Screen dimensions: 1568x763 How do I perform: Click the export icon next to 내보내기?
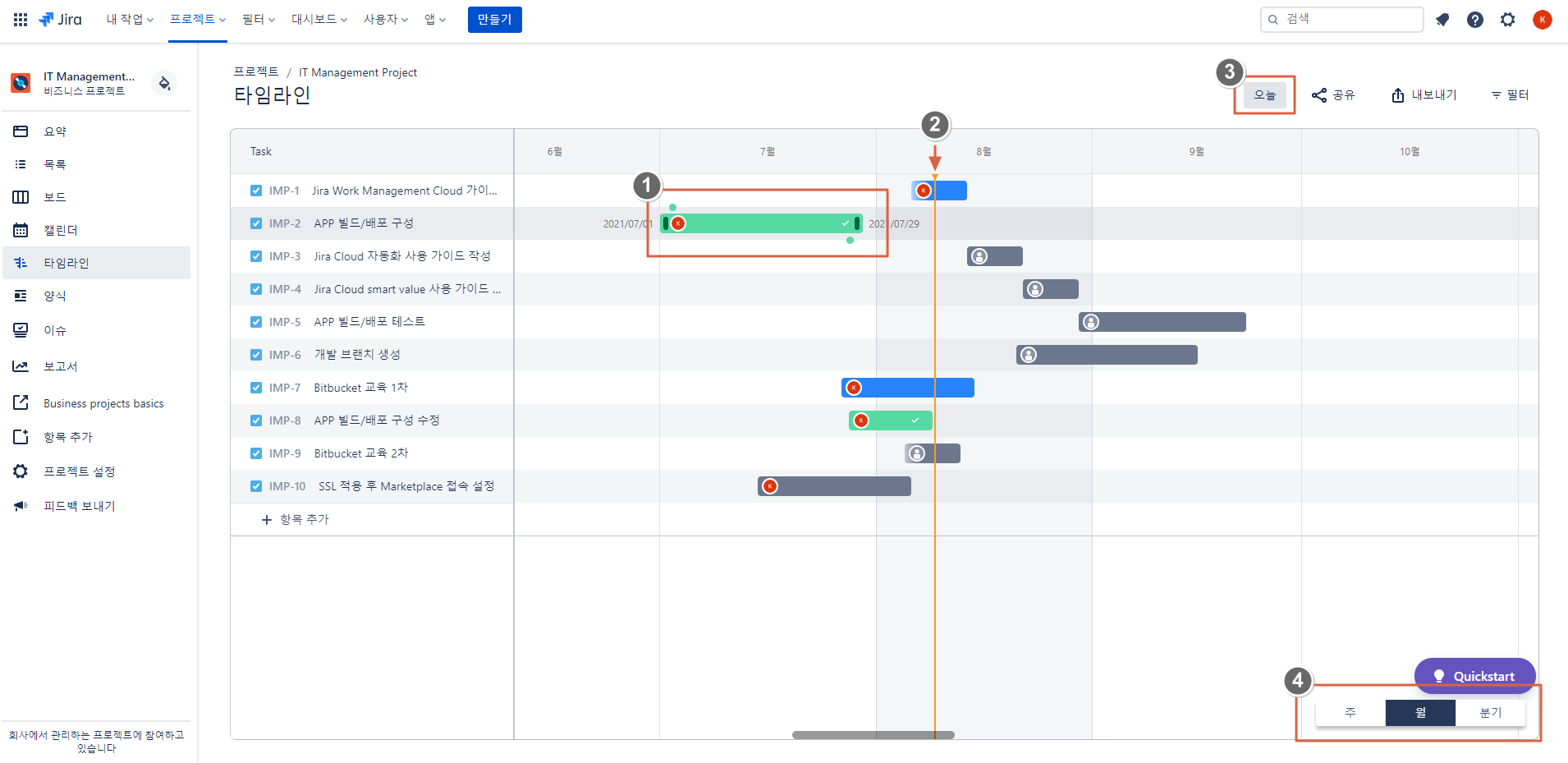[1398, 95]
